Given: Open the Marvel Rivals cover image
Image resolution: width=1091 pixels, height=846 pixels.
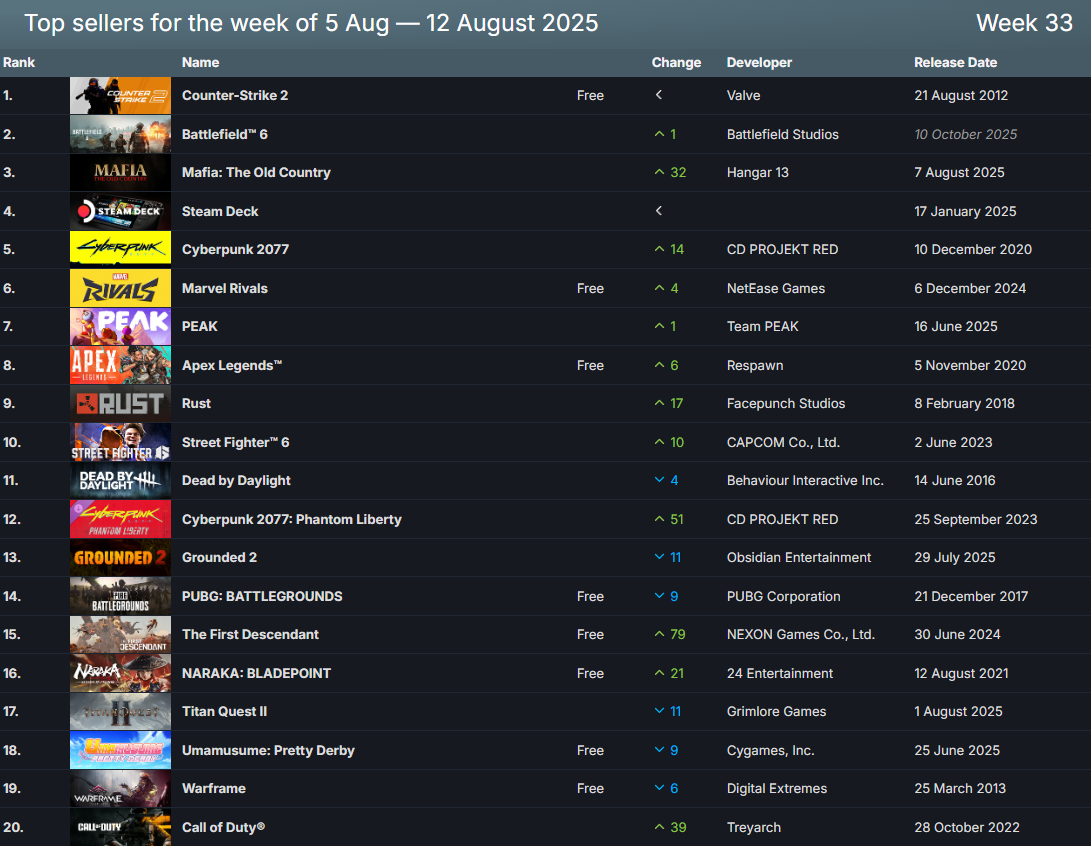Looking at the screenshot, I should tap(120, 288).
